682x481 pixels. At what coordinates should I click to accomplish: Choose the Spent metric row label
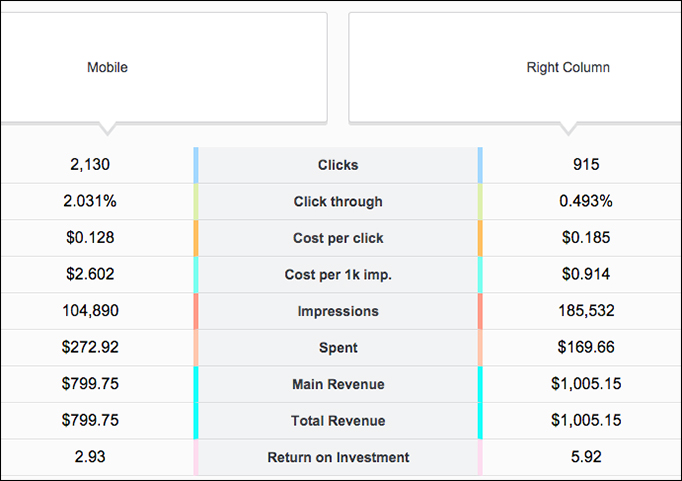point(338,348)
